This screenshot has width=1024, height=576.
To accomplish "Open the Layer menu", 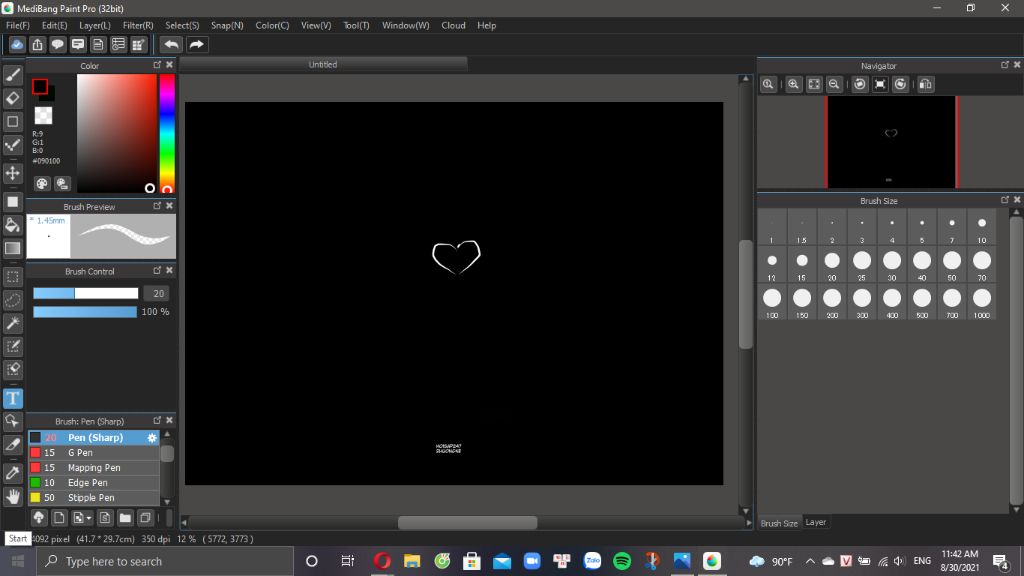I will tap(95, 25).
